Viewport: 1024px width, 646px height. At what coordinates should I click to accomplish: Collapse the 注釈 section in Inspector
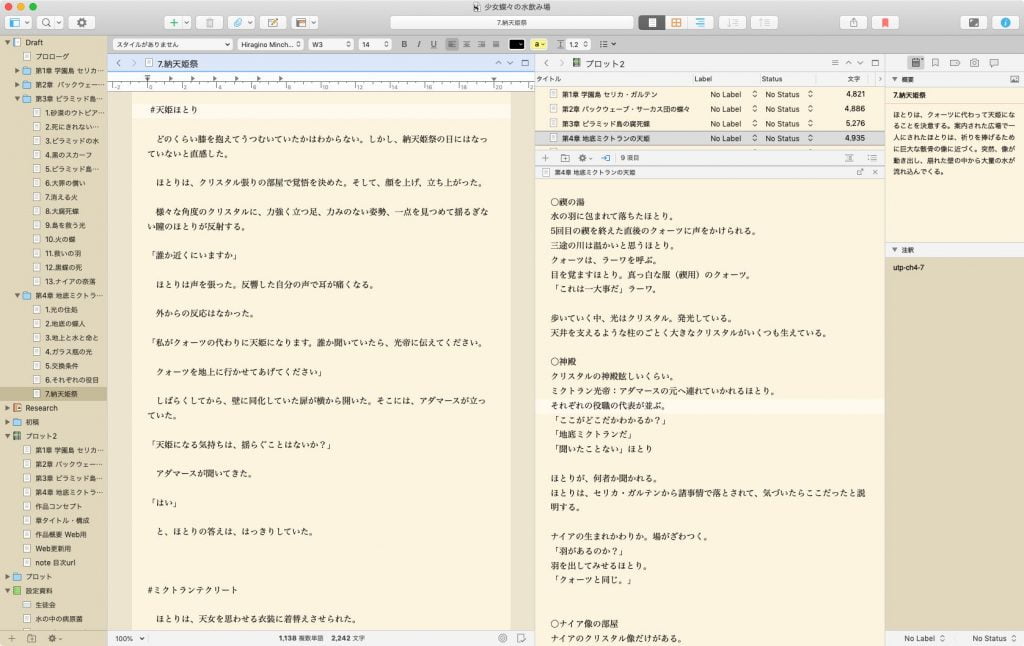click(895, 250)
